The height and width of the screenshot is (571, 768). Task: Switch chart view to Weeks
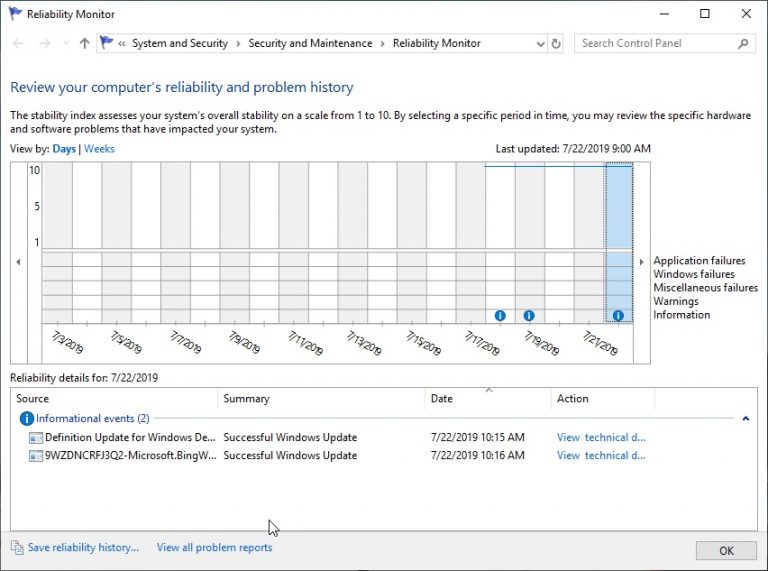(99, 148)
